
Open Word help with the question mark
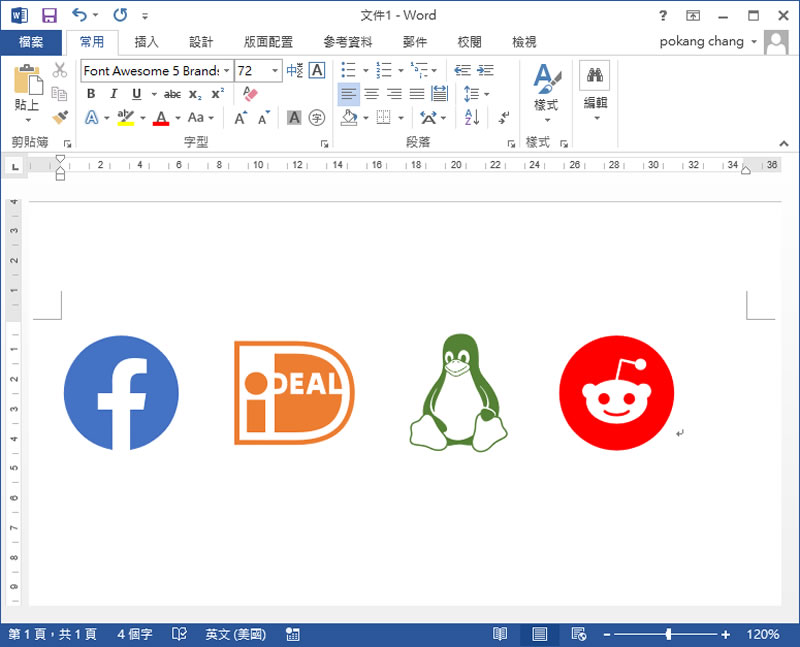[x=662, y=15]
